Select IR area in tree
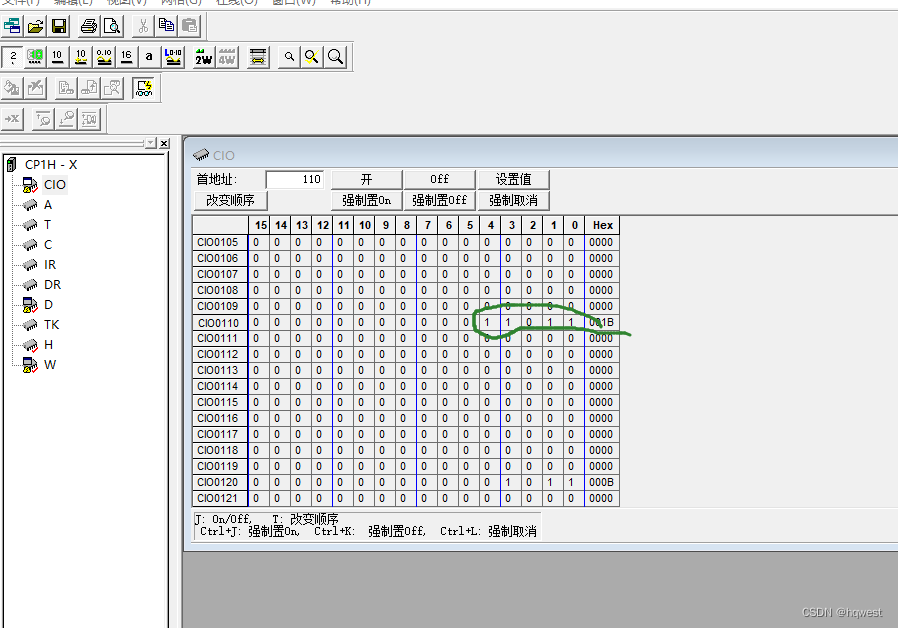This screenshot has width=898, height=628. (50, 265)
